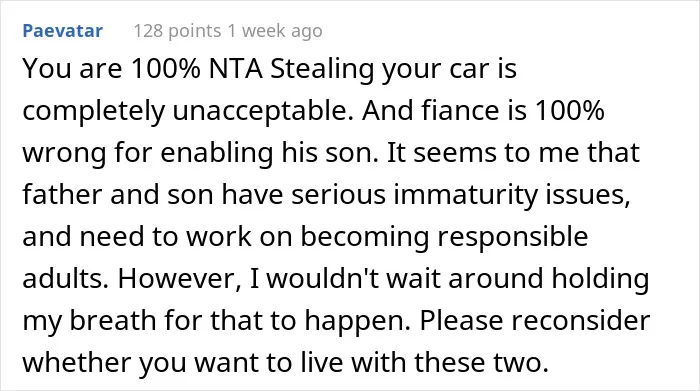This screenshot has width=700, height=391.
Task: Click the words father and son
Action: [x=118, y=195]
